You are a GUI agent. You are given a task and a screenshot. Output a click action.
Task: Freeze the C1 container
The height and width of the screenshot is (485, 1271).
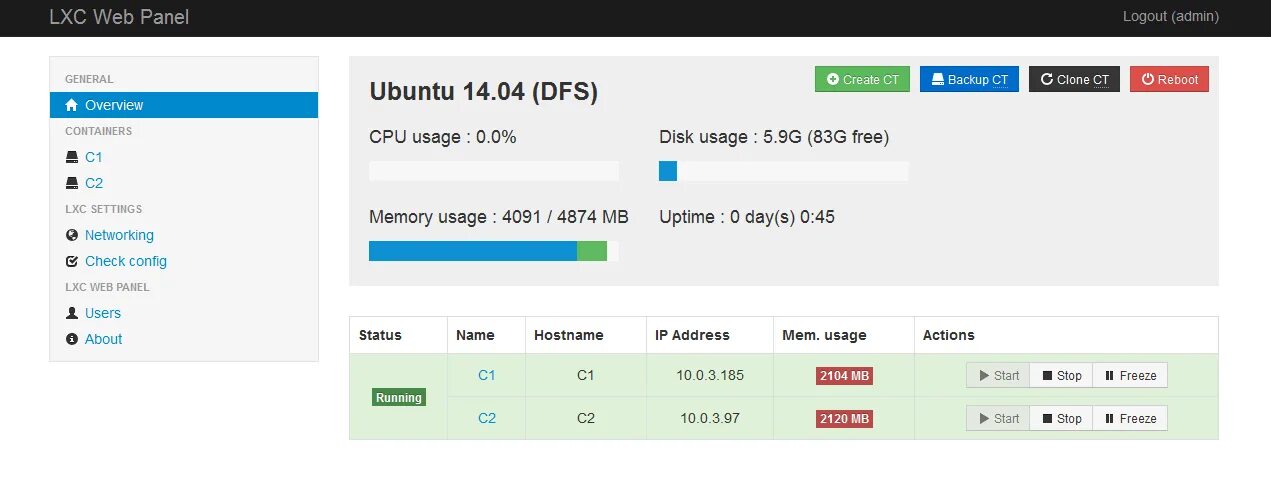tap(1130, 376)
